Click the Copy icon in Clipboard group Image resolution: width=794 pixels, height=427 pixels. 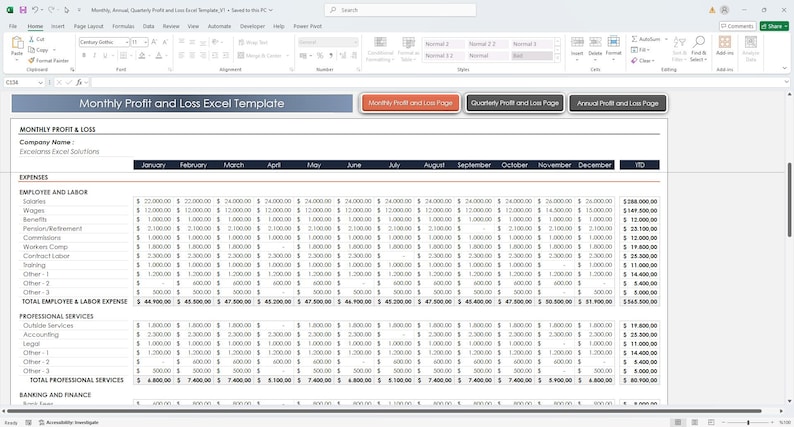[31, 50]
